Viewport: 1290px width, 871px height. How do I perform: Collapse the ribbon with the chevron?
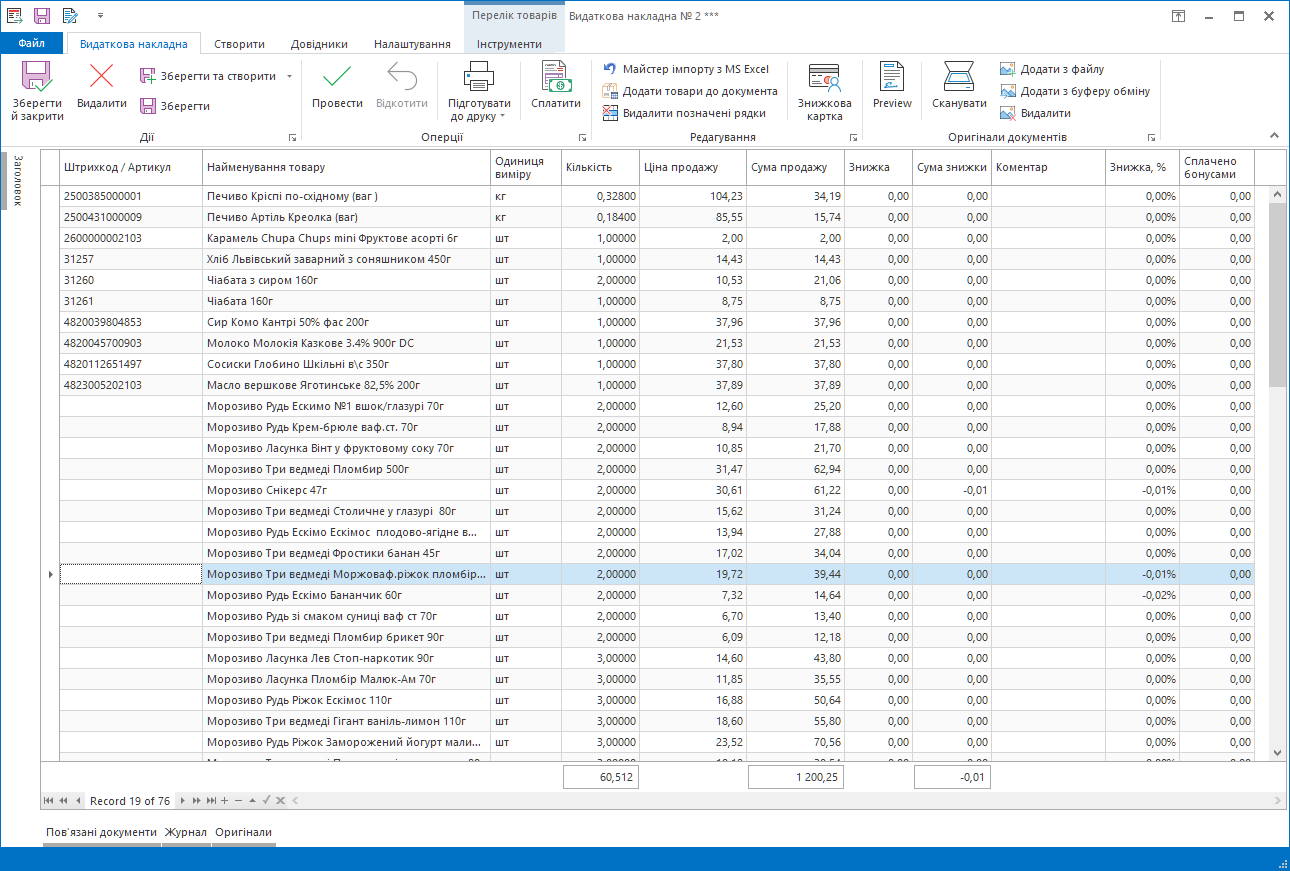tap(1274, 135)
